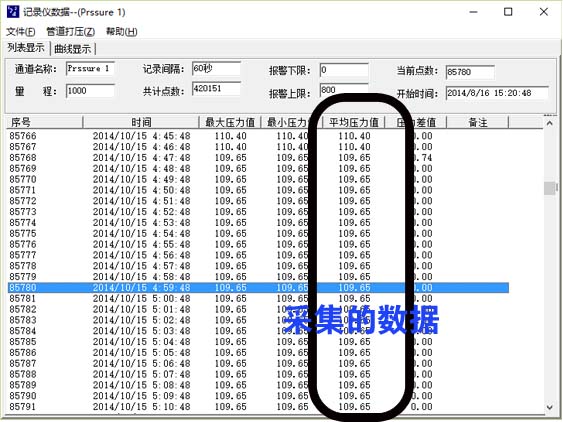This screenshot has height=422, width=563.
Task: Select row 85789
Action: 258,385
